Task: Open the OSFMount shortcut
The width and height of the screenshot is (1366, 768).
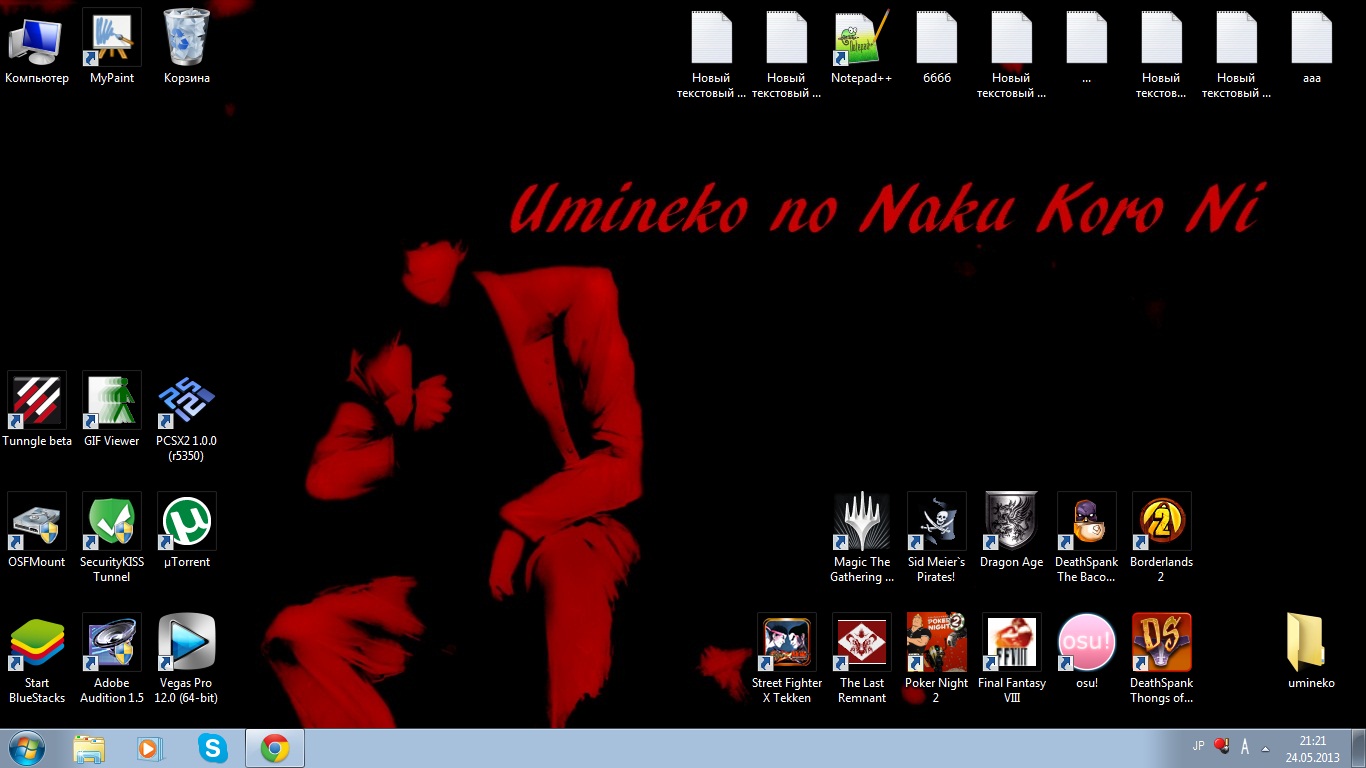Action: pyautogui.click(x=37, y=531)
